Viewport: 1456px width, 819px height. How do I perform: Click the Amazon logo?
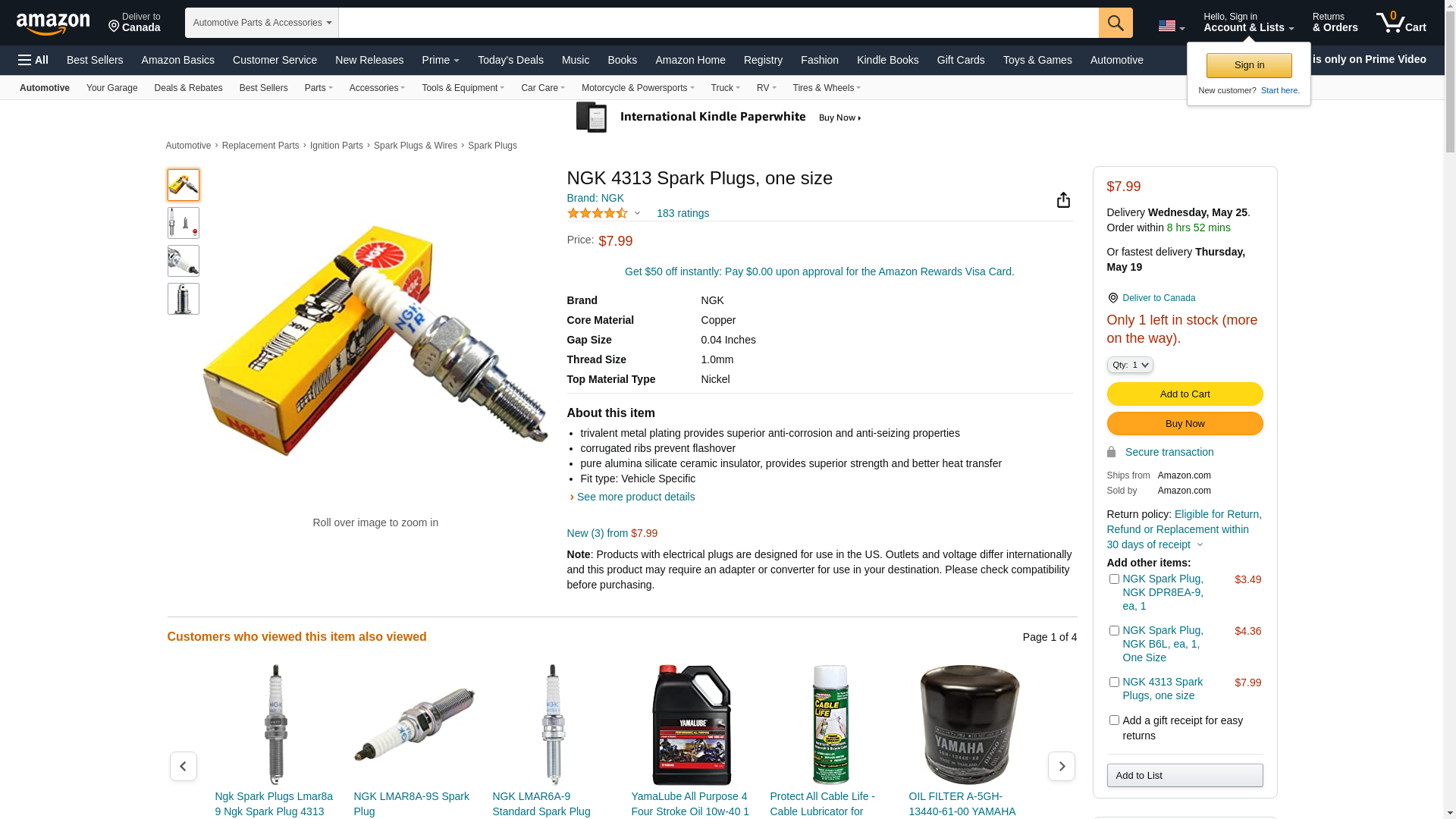tap(53, 24)
